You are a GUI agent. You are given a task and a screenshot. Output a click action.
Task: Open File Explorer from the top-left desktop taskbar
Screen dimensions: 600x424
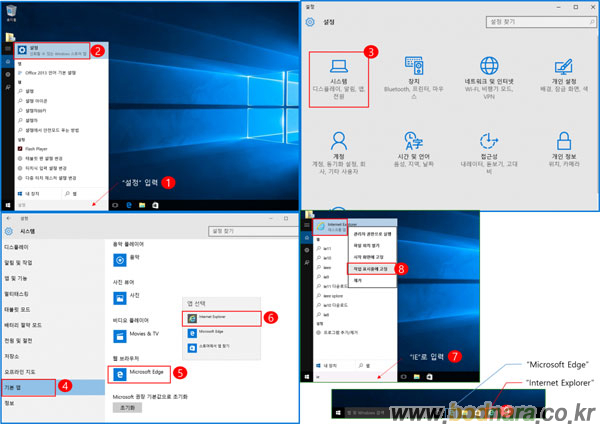(142, 205)
